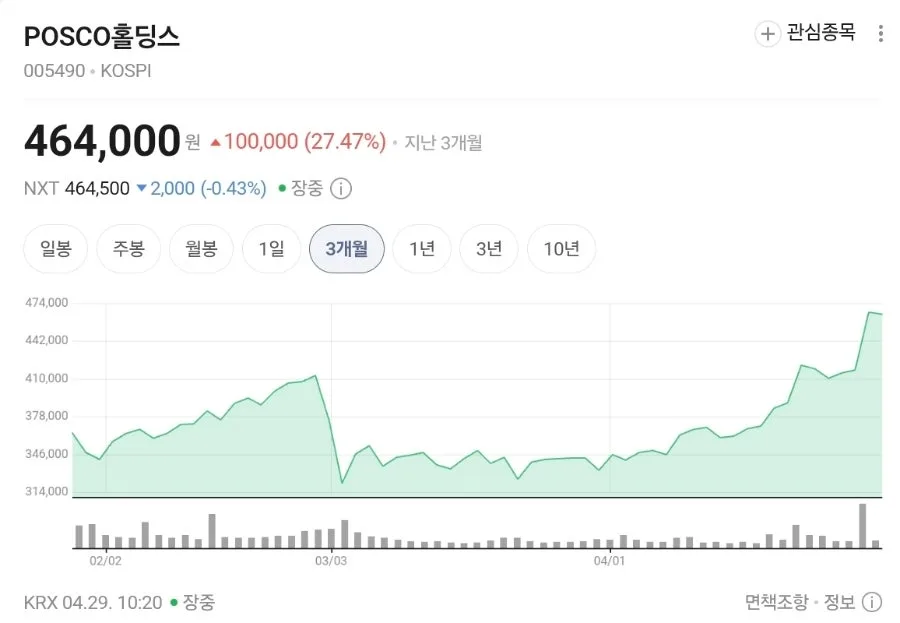Image resolution: width=900 pixels, height=623 pixels.
Task: Click the info icon next to 정보
Action: [872, 602]
